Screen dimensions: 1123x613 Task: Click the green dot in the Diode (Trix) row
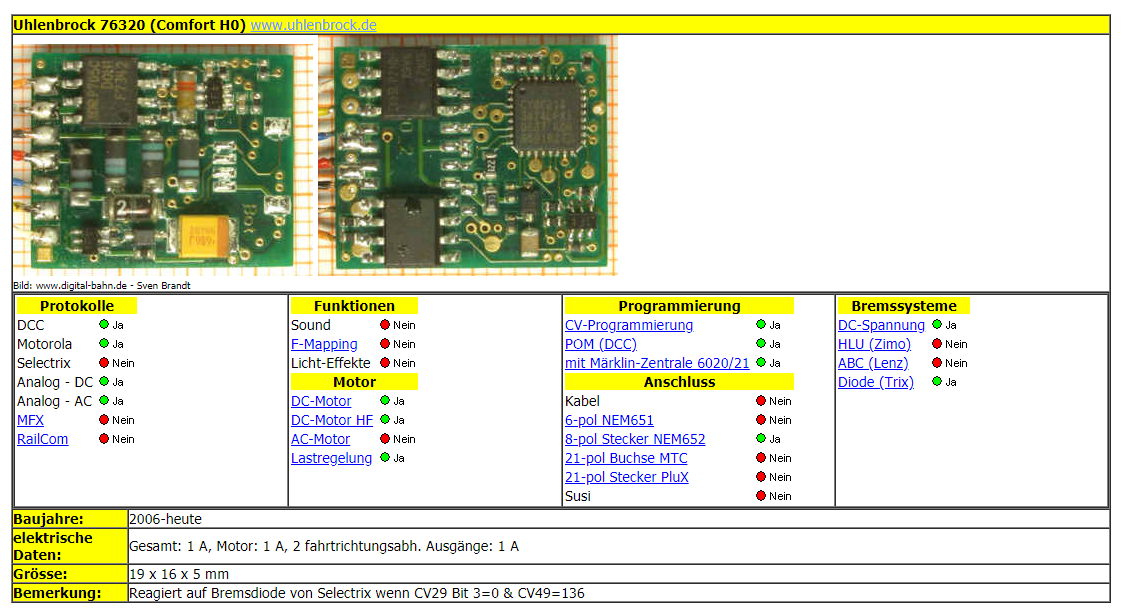(x=936, y=382)
